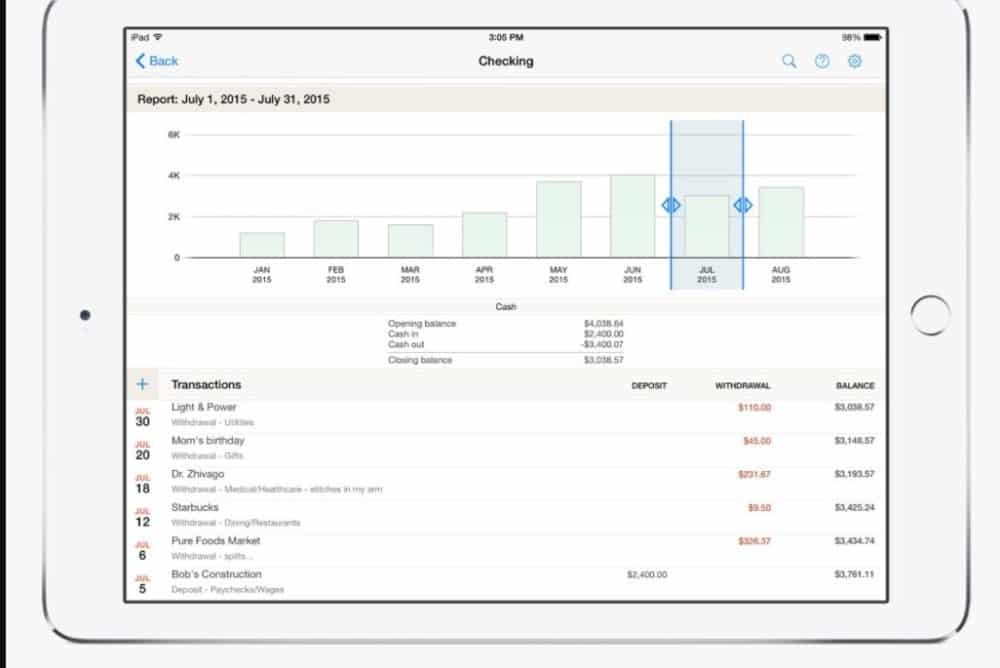Open the Starbucks transaction row

[500, 514]
